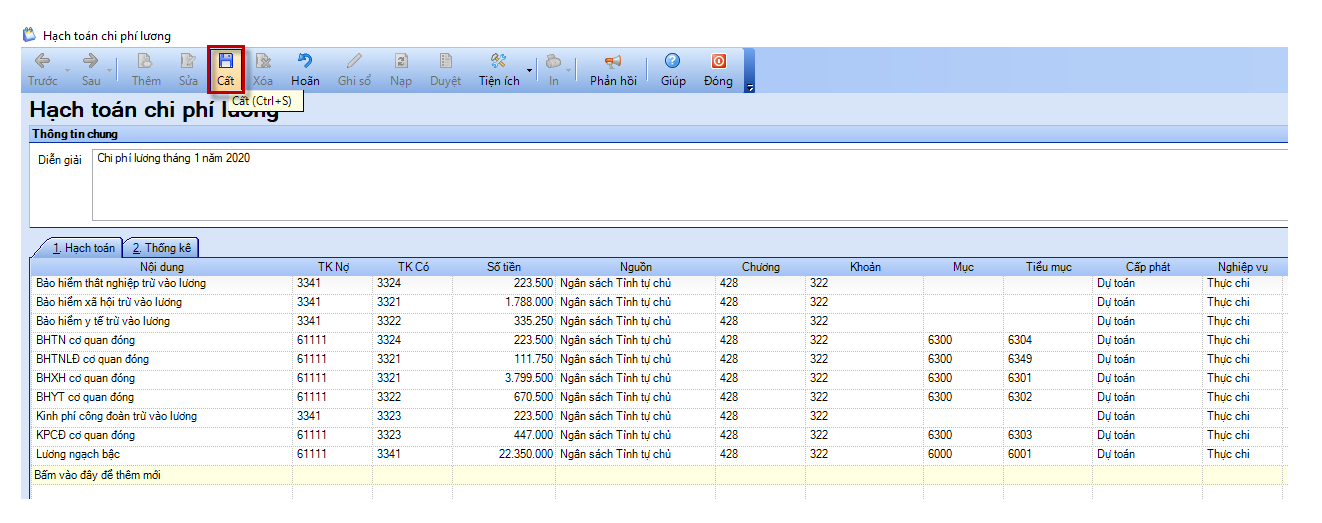The height and width of the screenshot is (523, 1322).
Task: Expand the In print options arrow
Action: 570,70
